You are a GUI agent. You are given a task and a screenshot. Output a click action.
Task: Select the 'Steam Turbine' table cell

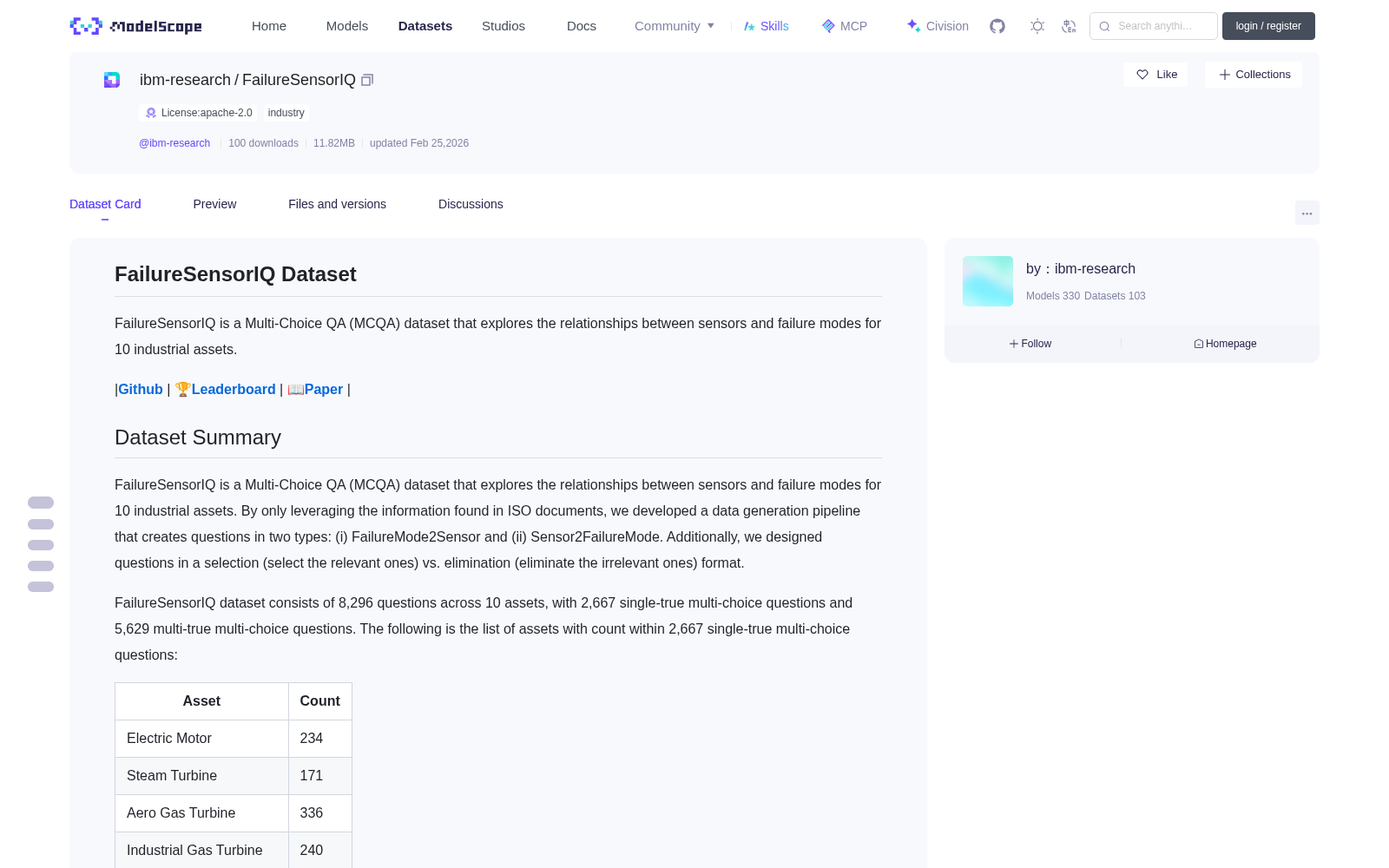[x=201, y=776]
